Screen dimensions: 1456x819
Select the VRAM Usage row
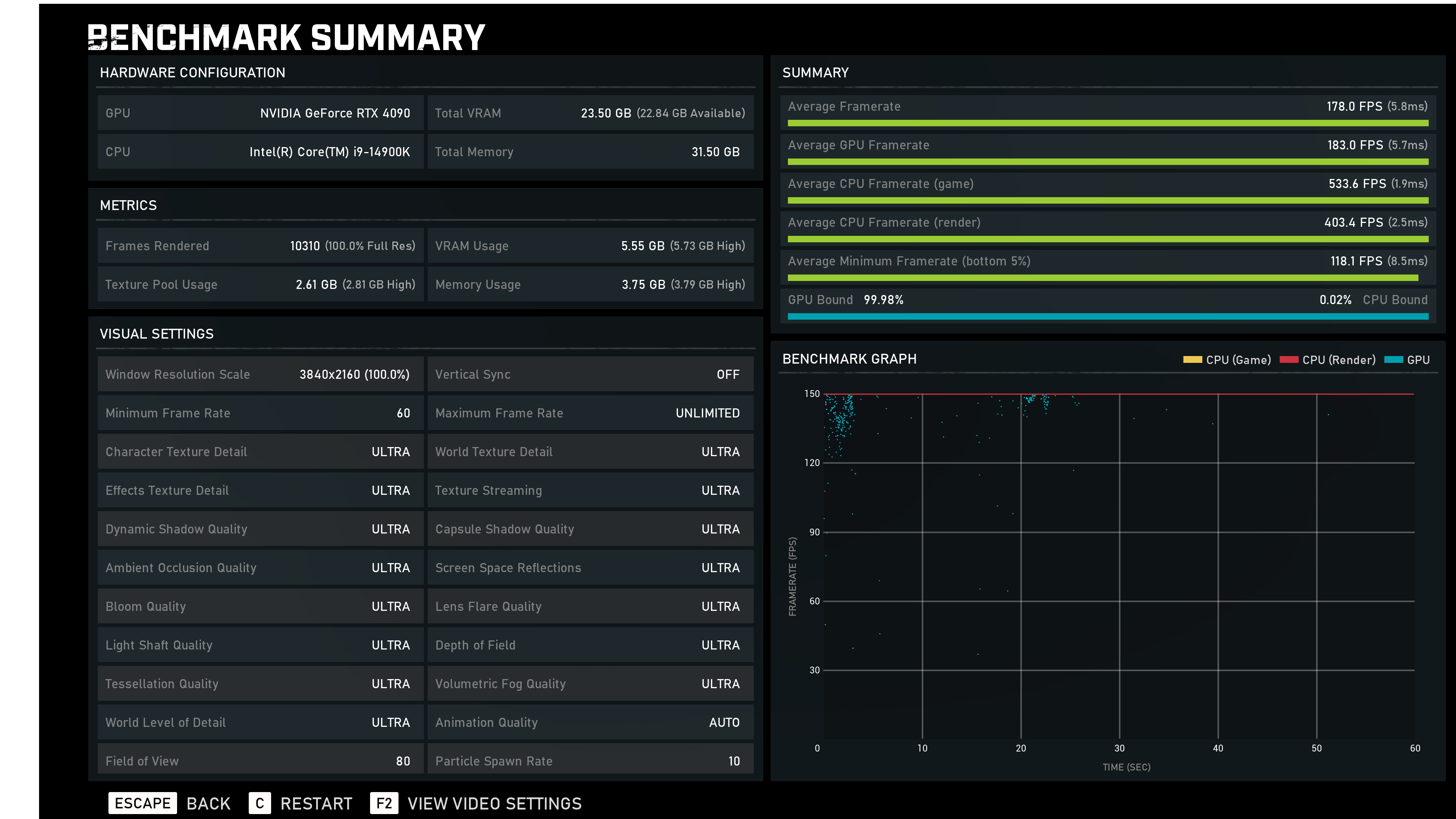591,246
